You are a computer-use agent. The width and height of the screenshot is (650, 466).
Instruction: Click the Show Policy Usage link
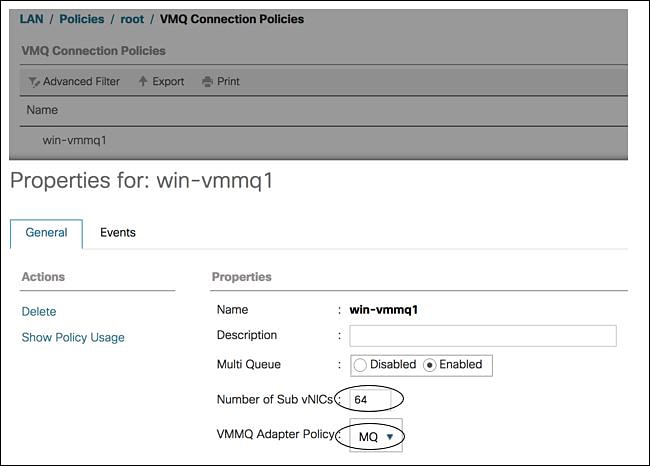pos(73,337)
